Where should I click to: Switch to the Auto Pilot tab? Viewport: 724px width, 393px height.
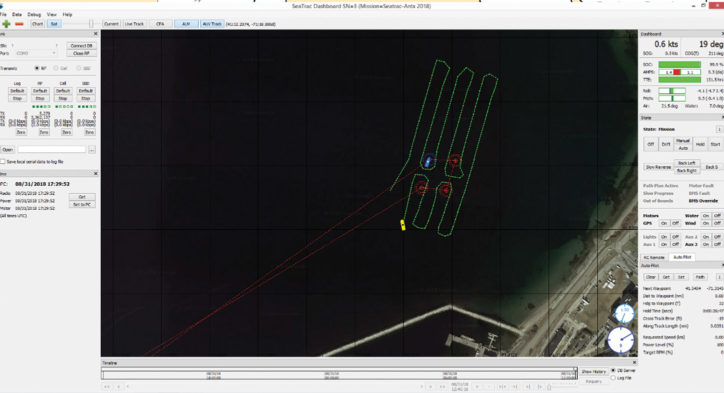pos(682,257)
